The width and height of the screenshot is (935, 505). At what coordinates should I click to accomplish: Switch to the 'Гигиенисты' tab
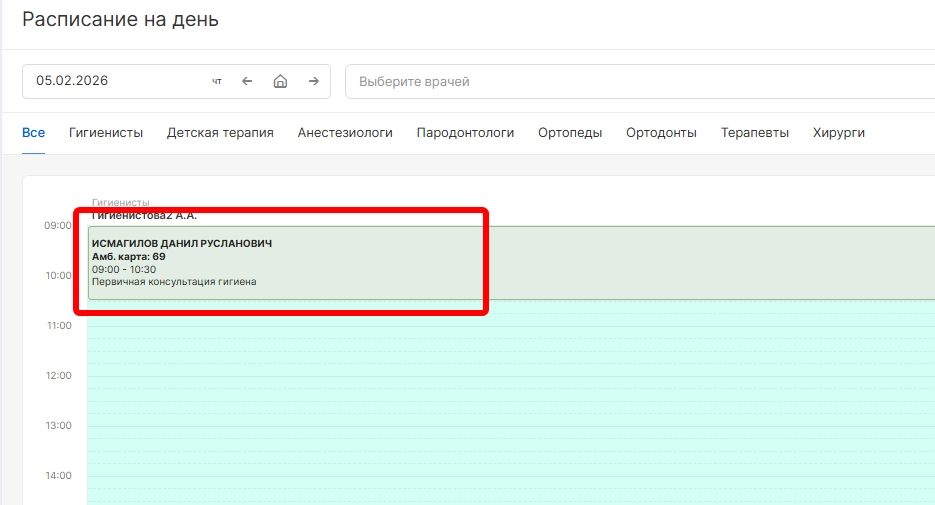tap(106, 133)
